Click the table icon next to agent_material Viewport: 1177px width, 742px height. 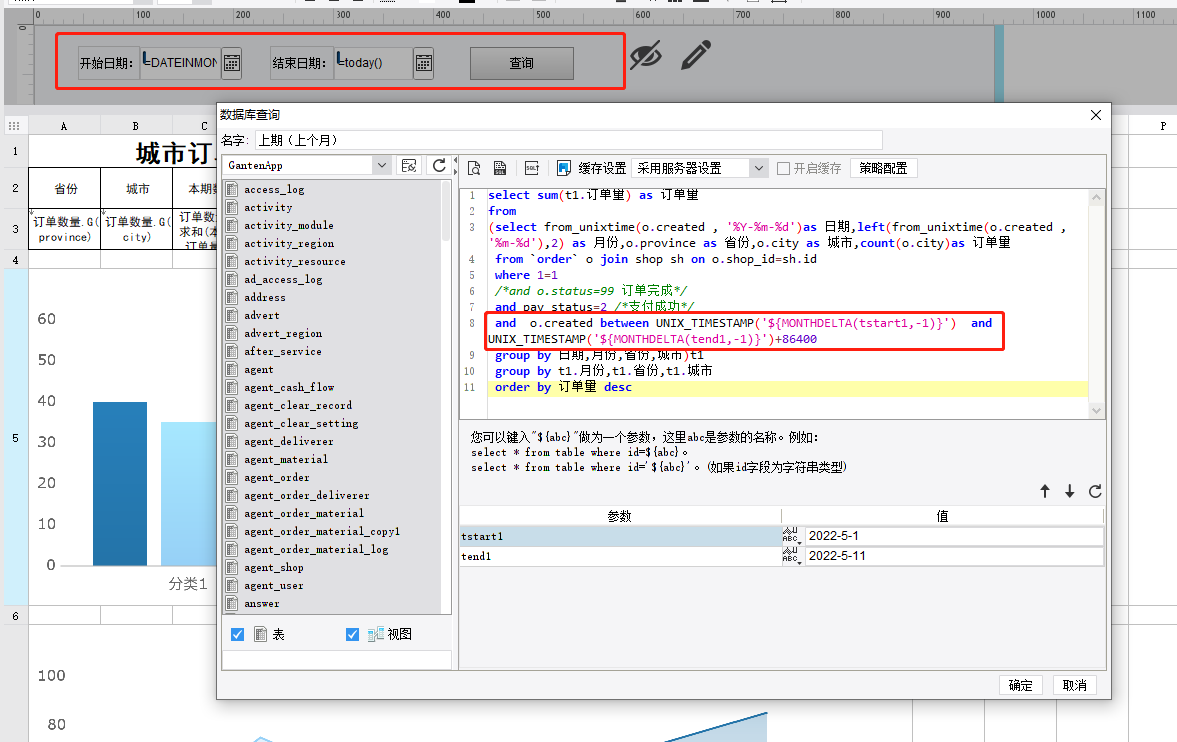232,460
